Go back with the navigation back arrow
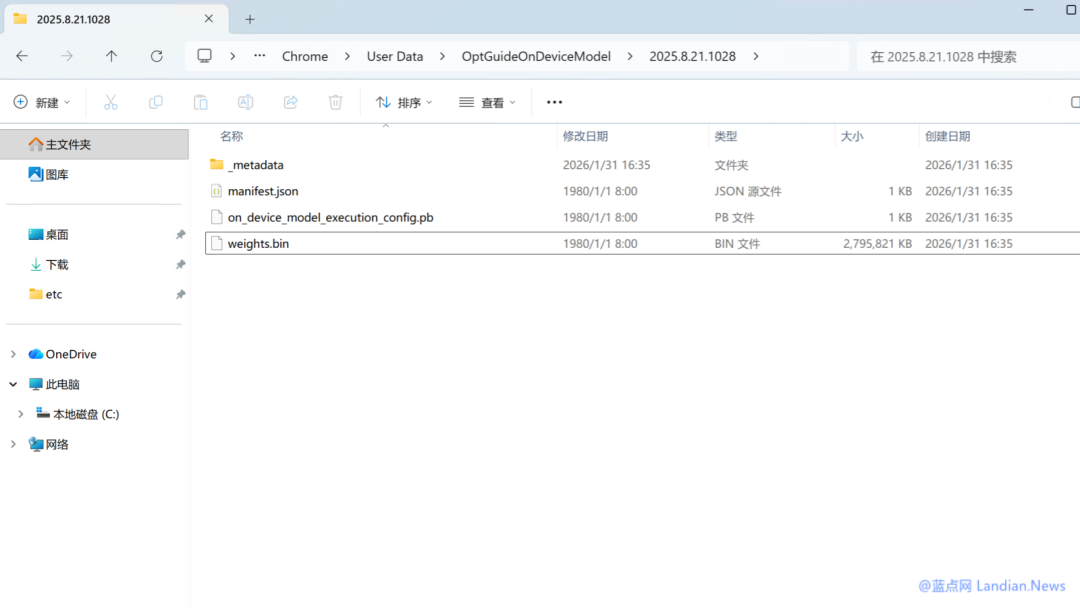This screenshot has width=1080, height=608. 22,56
